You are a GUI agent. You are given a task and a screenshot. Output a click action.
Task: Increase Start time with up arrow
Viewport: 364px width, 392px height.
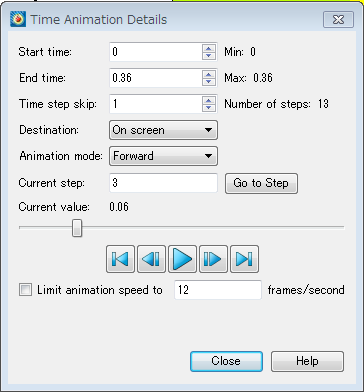click(x=209, y=48)
